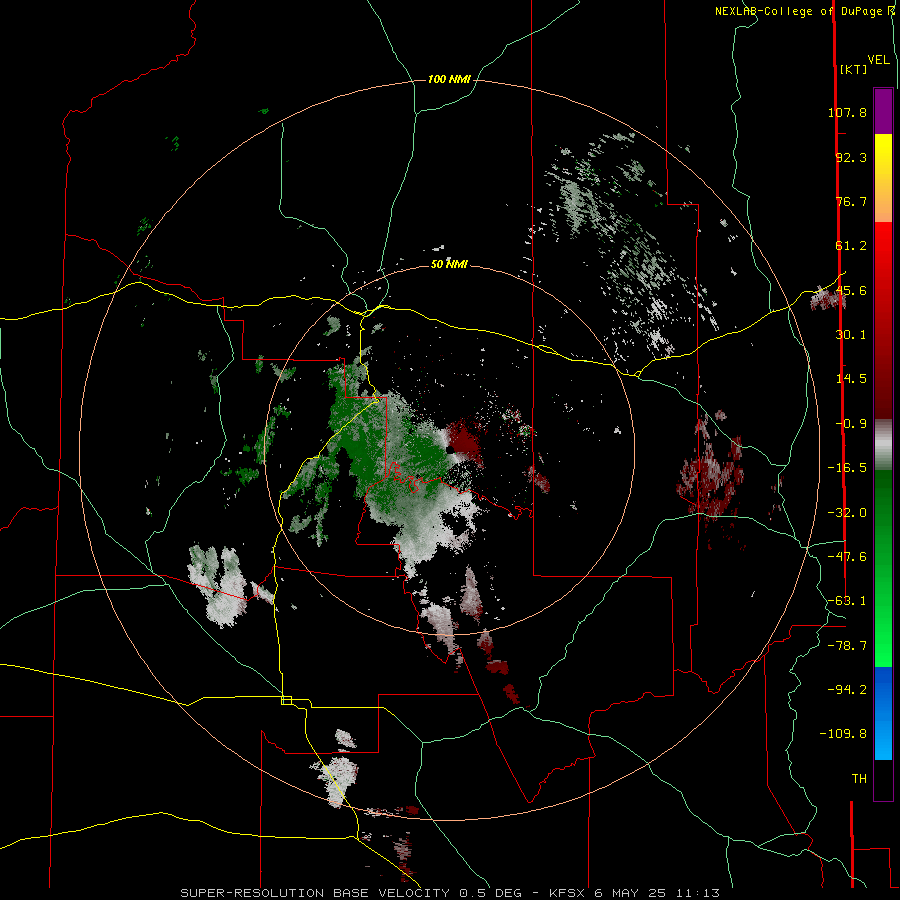
Task: Click the [KT] units label
Action: 853,69
